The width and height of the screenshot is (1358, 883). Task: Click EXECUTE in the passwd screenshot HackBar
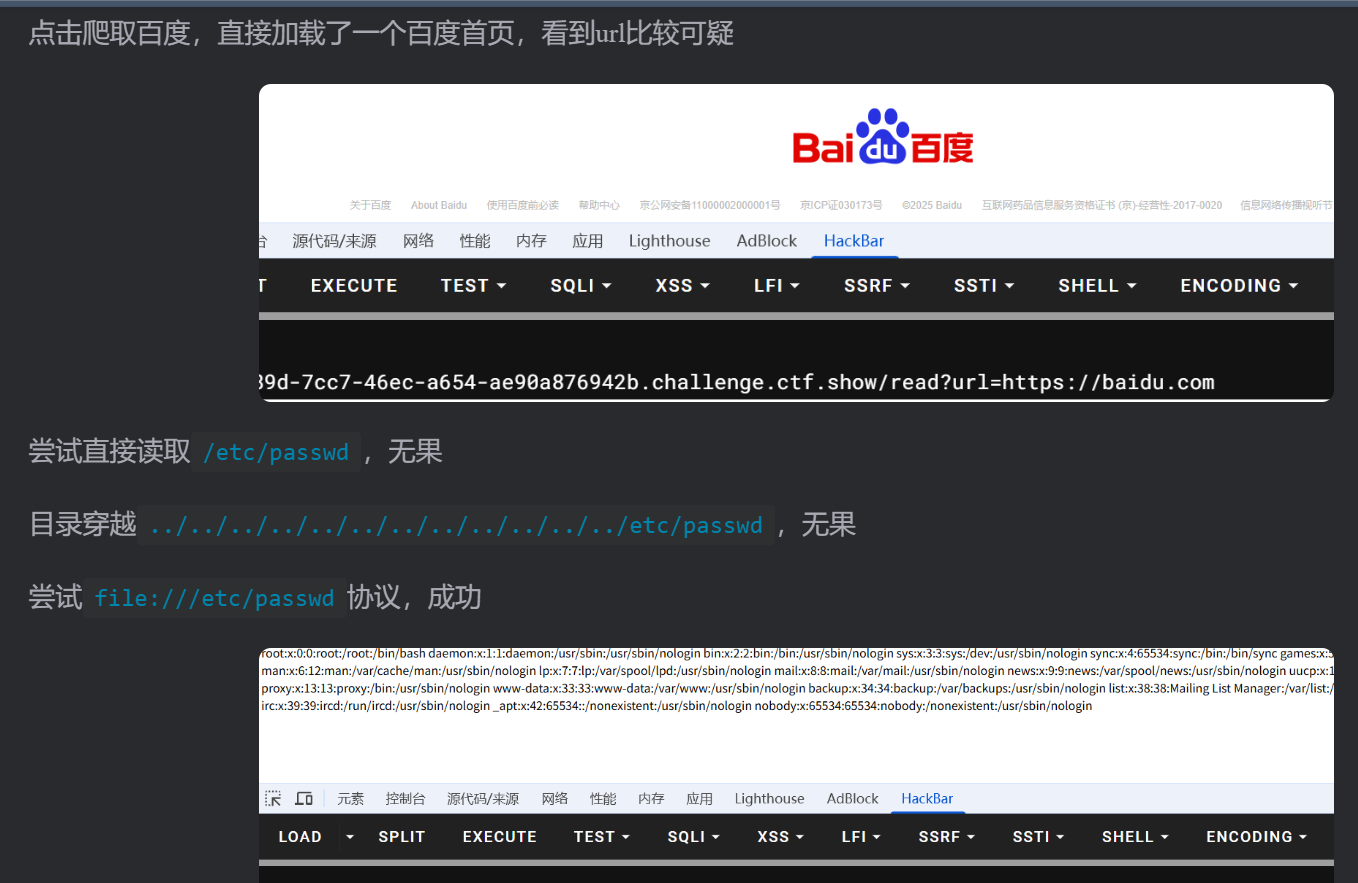tap(500, 836)
